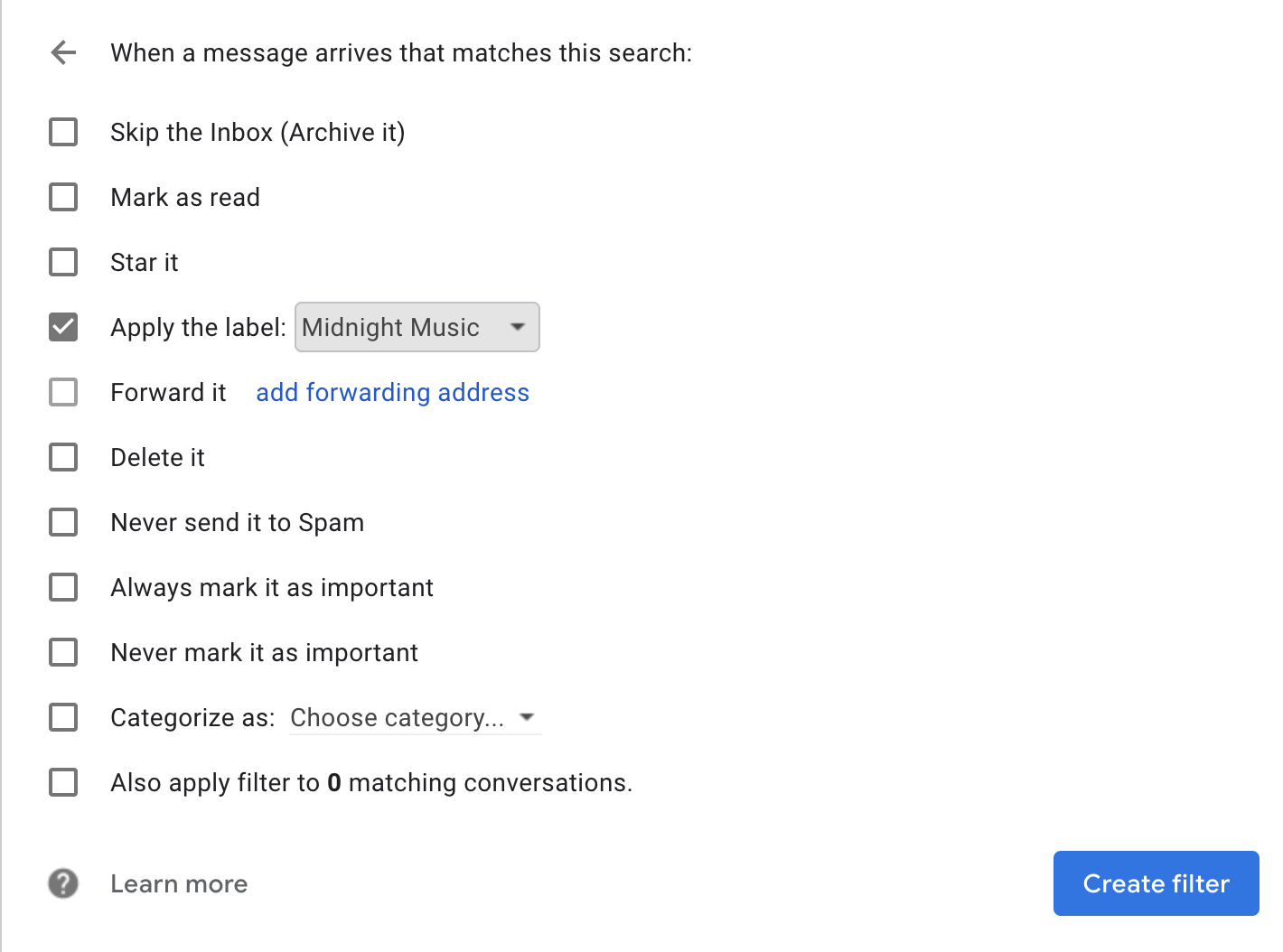Toggle the Forward it checkbox

63,392
